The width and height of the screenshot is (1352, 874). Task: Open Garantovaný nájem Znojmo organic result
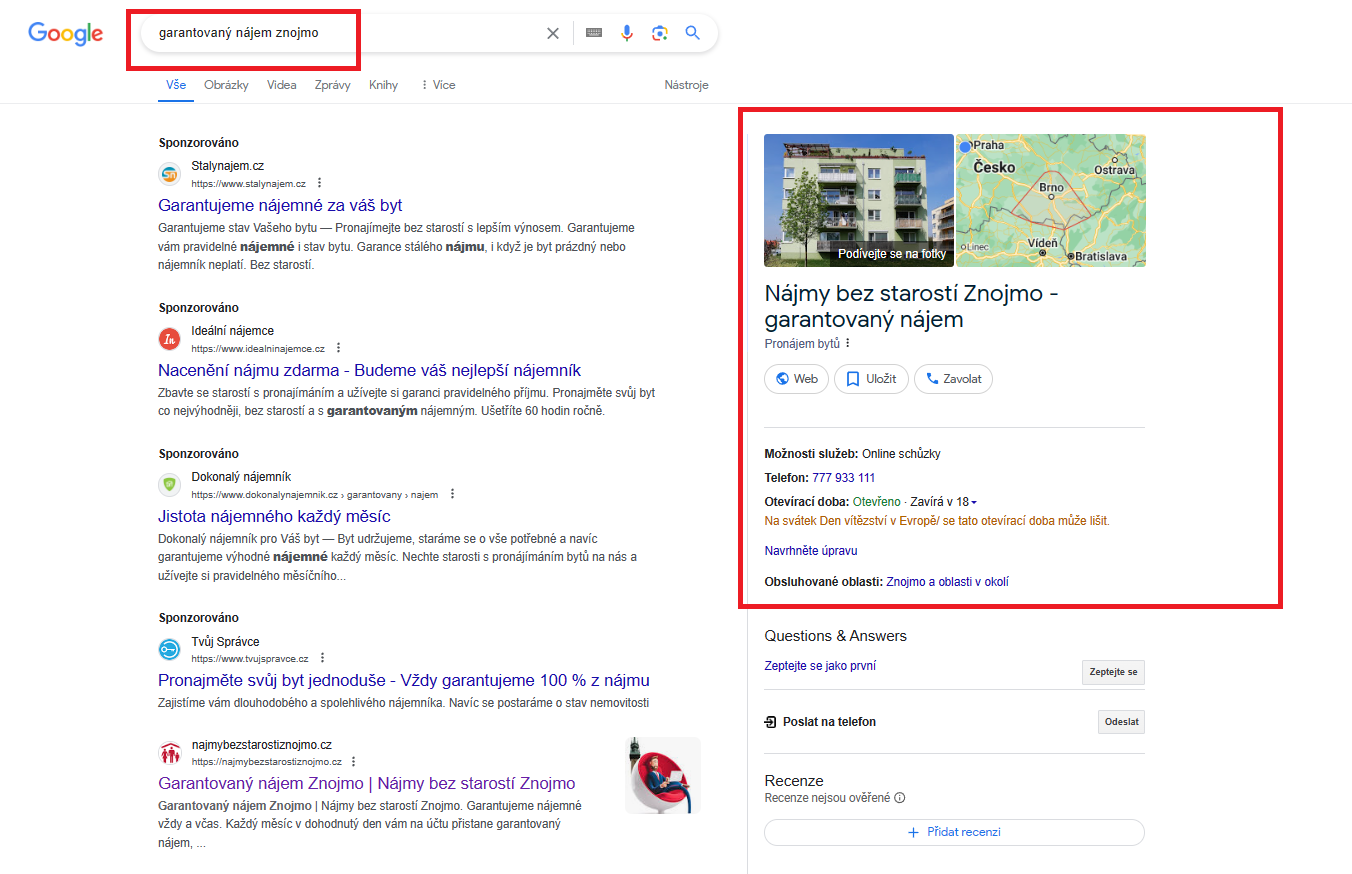click(367, 783)
